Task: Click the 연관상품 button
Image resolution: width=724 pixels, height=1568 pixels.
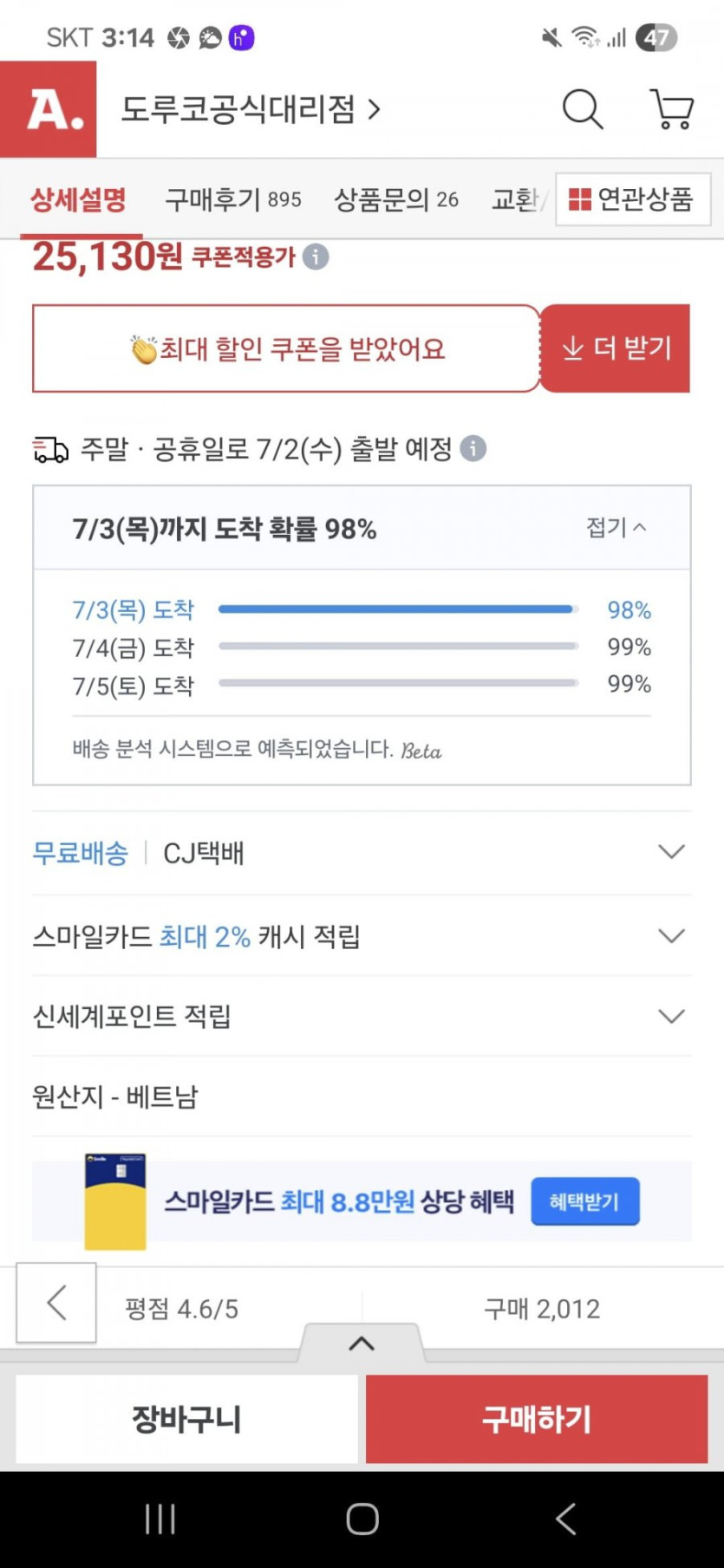Action: [632, 199]
